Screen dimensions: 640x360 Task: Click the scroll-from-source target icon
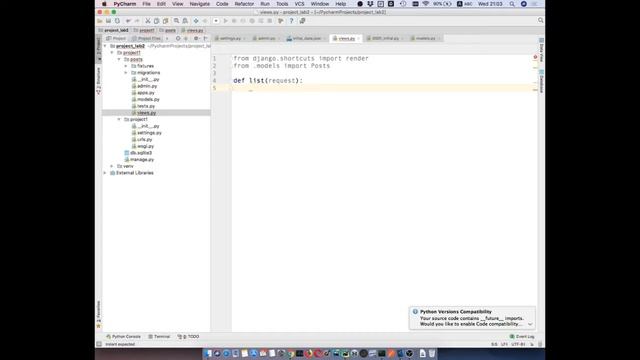click(x=178, y=38)
